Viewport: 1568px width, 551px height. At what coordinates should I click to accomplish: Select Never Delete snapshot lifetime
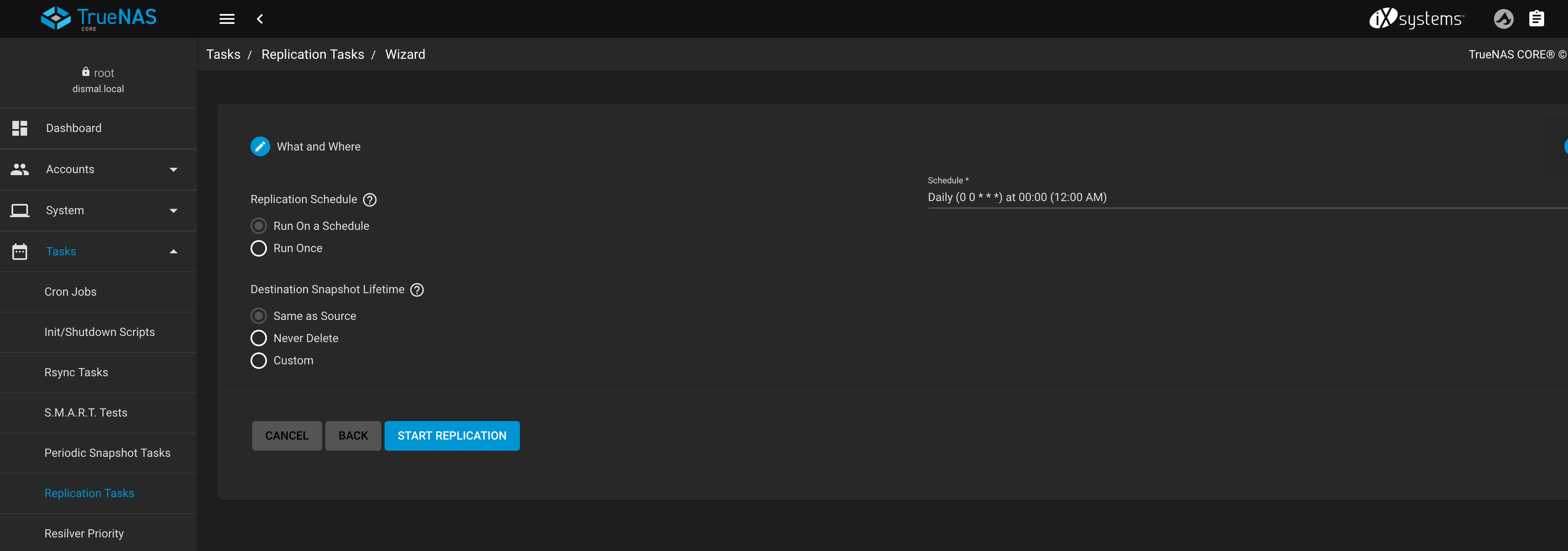(258, 338)
